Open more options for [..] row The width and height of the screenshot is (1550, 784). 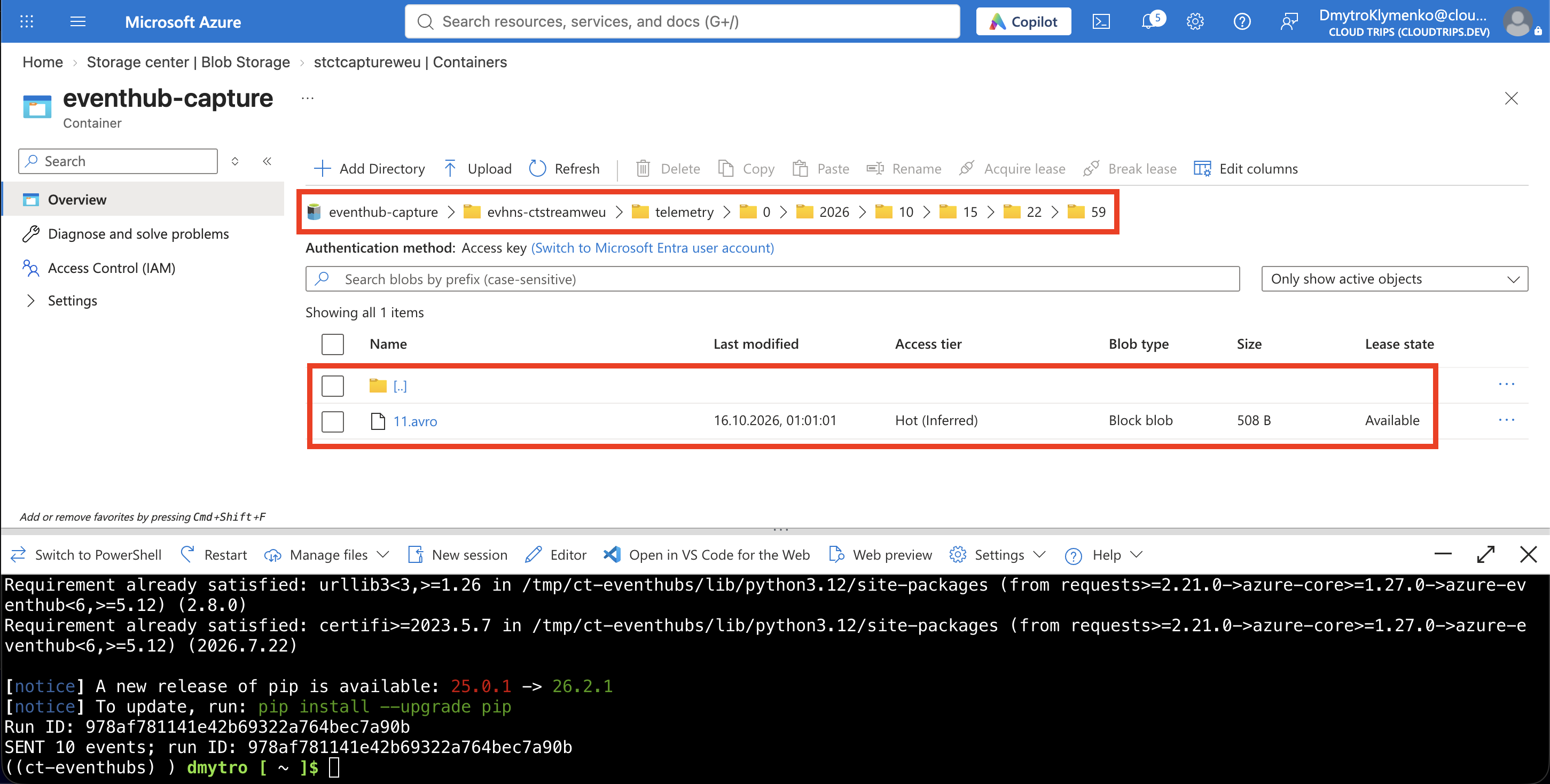pos(1506,384)
